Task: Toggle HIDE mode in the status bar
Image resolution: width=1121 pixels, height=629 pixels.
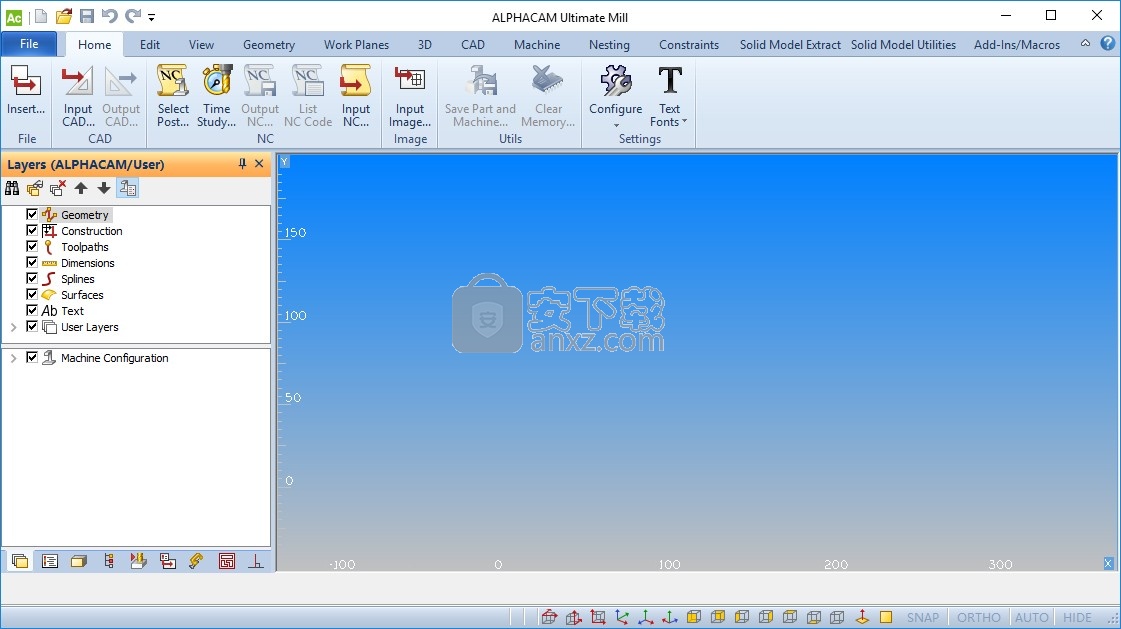Action: [x=1077, y=618]
